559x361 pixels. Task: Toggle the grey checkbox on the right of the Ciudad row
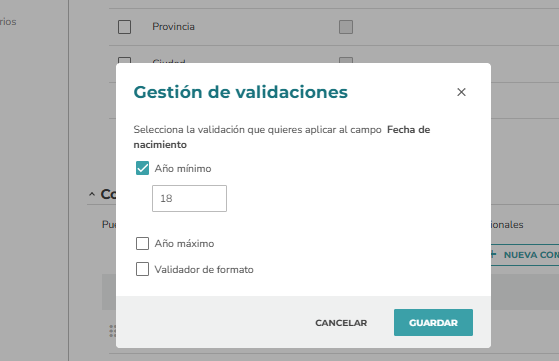pyautogui.click(x=346, y=60)
